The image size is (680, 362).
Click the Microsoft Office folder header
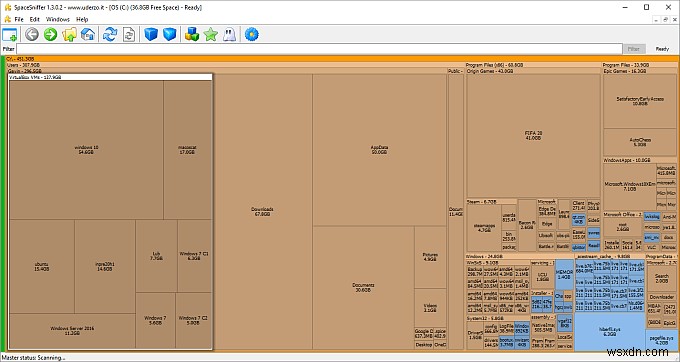point(623,215)
